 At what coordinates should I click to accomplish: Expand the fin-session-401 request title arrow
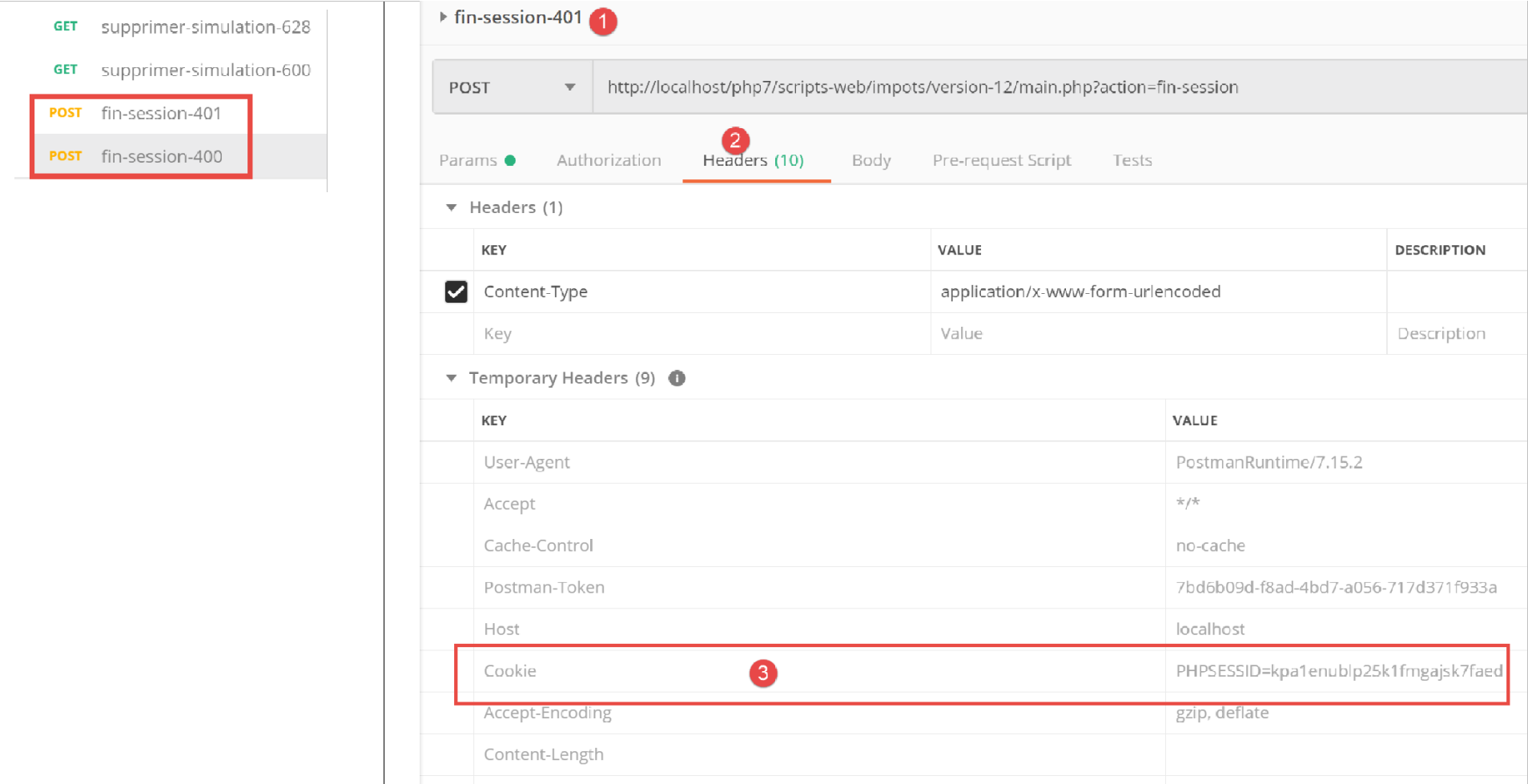[x=443, y=17]
